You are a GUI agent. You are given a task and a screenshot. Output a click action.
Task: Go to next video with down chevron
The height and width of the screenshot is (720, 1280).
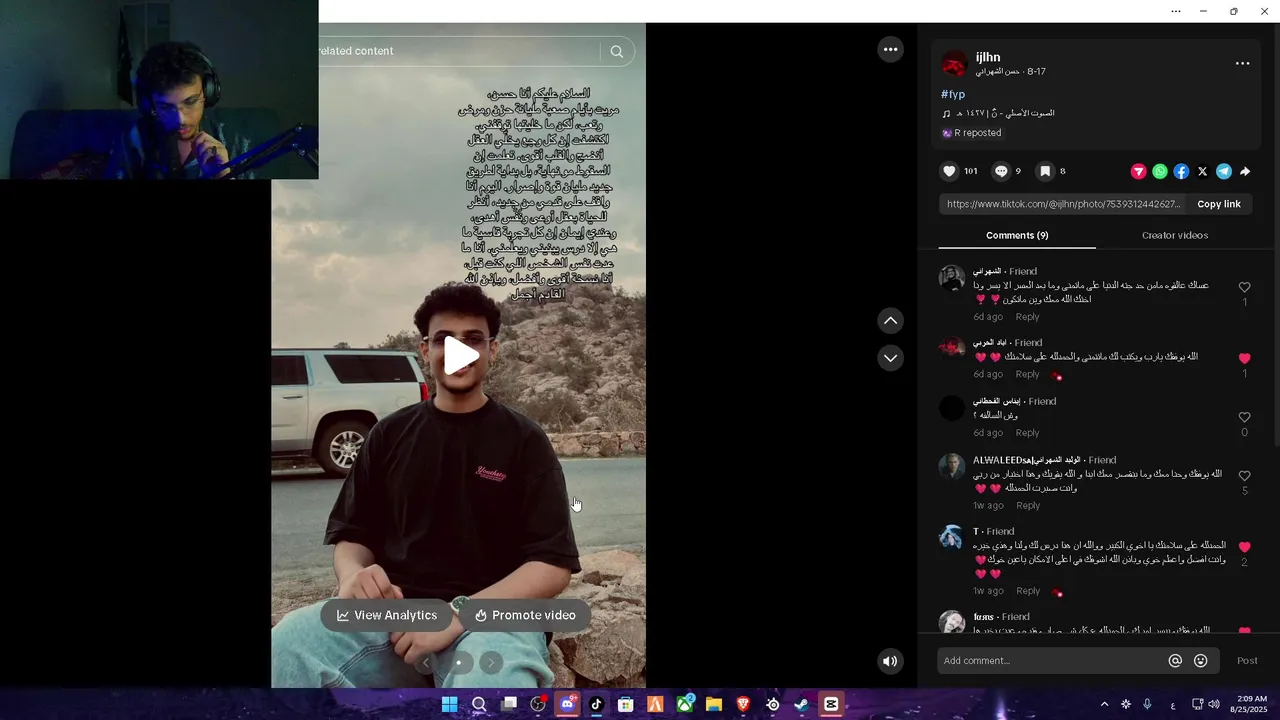pyautogui.click(x=890, y=358)
